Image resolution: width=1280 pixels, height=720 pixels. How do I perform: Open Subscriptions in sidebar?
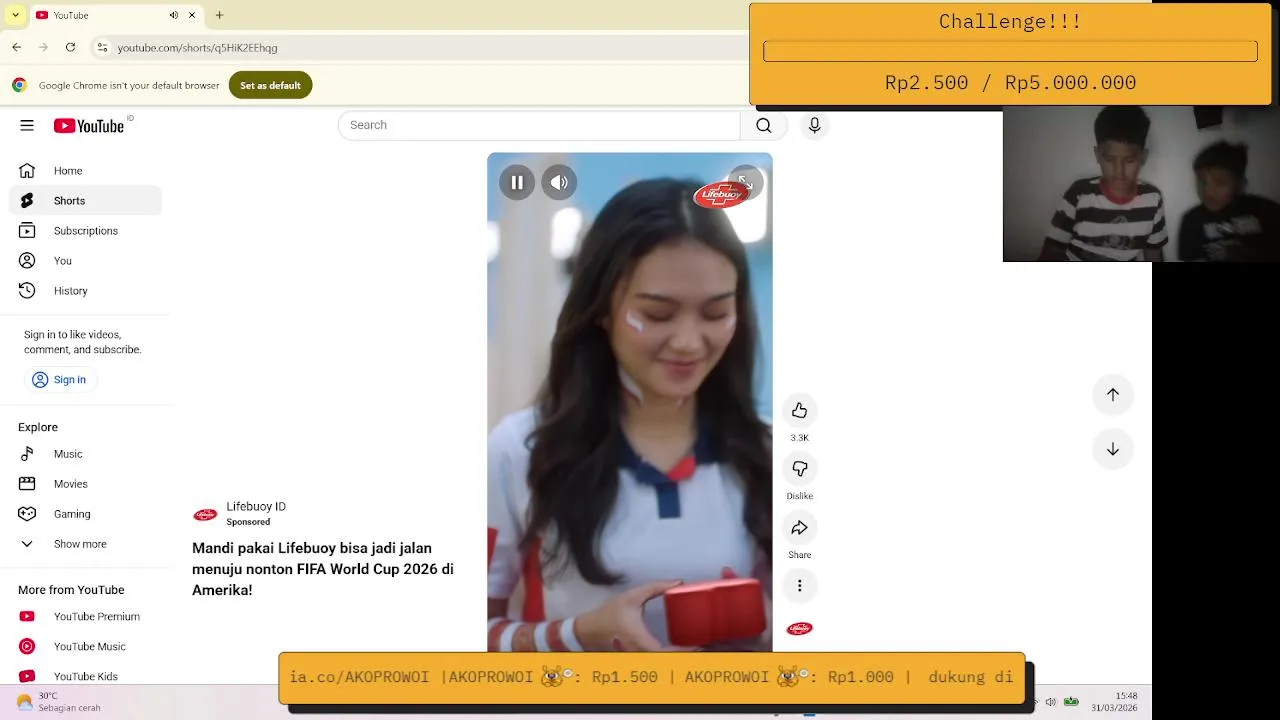click(85, 231)
